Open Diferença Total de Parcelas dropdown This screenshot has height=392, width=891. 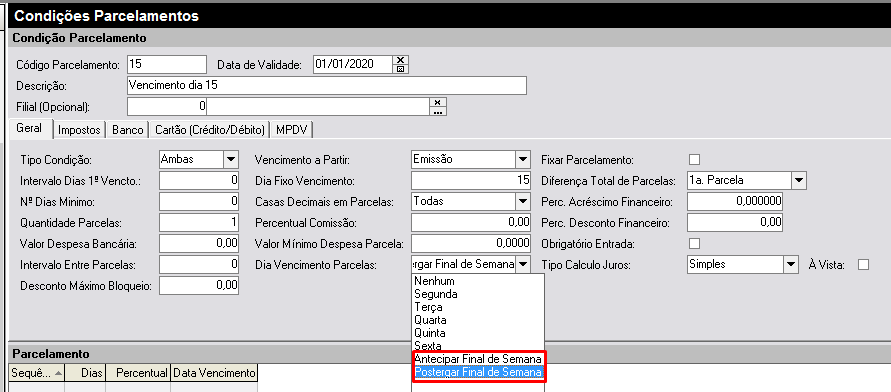[x=799, y=181]
